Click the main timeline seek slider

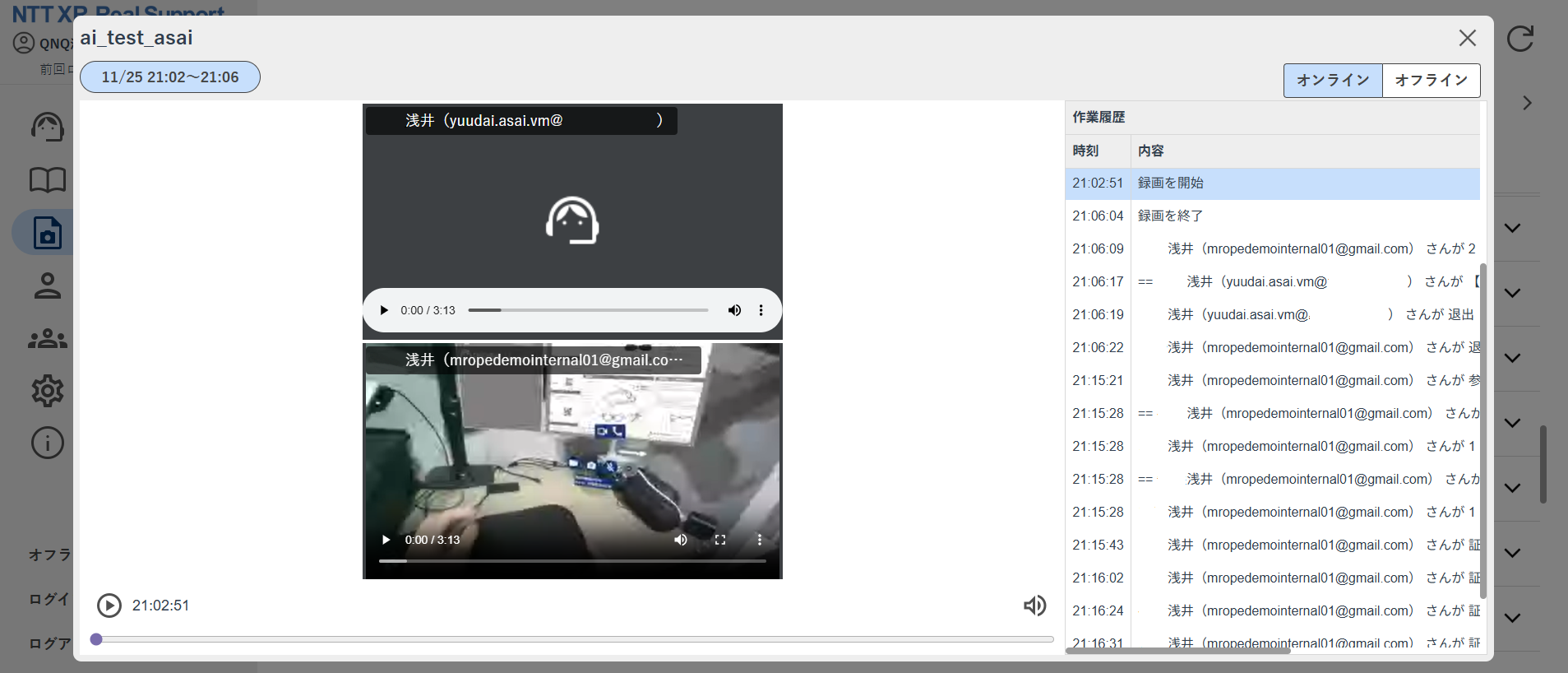tap(575, 639)
